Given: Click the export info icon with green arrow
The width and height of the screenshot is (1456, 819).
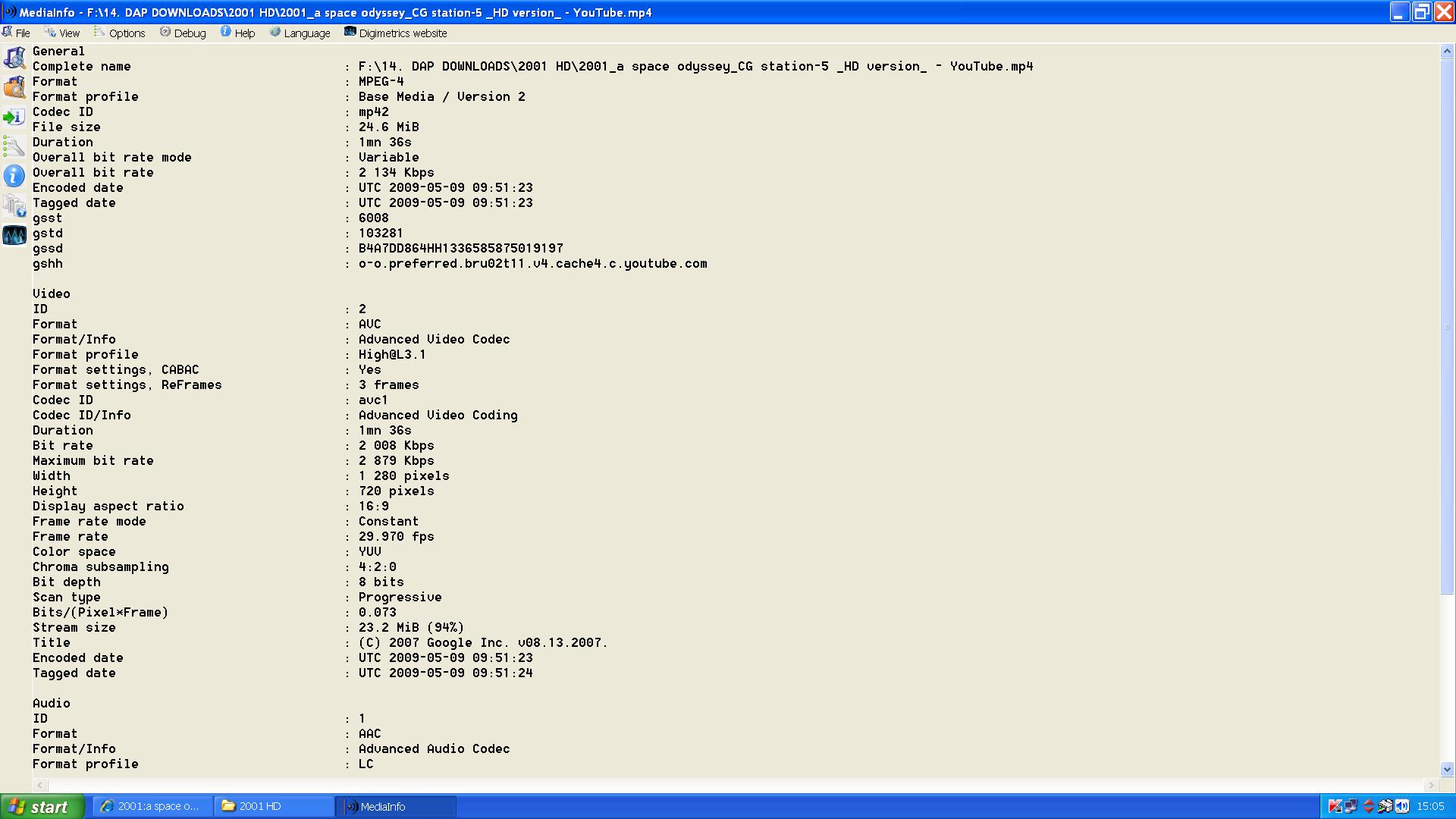Looking at the screenshot, I should click(x=14, y=117).
